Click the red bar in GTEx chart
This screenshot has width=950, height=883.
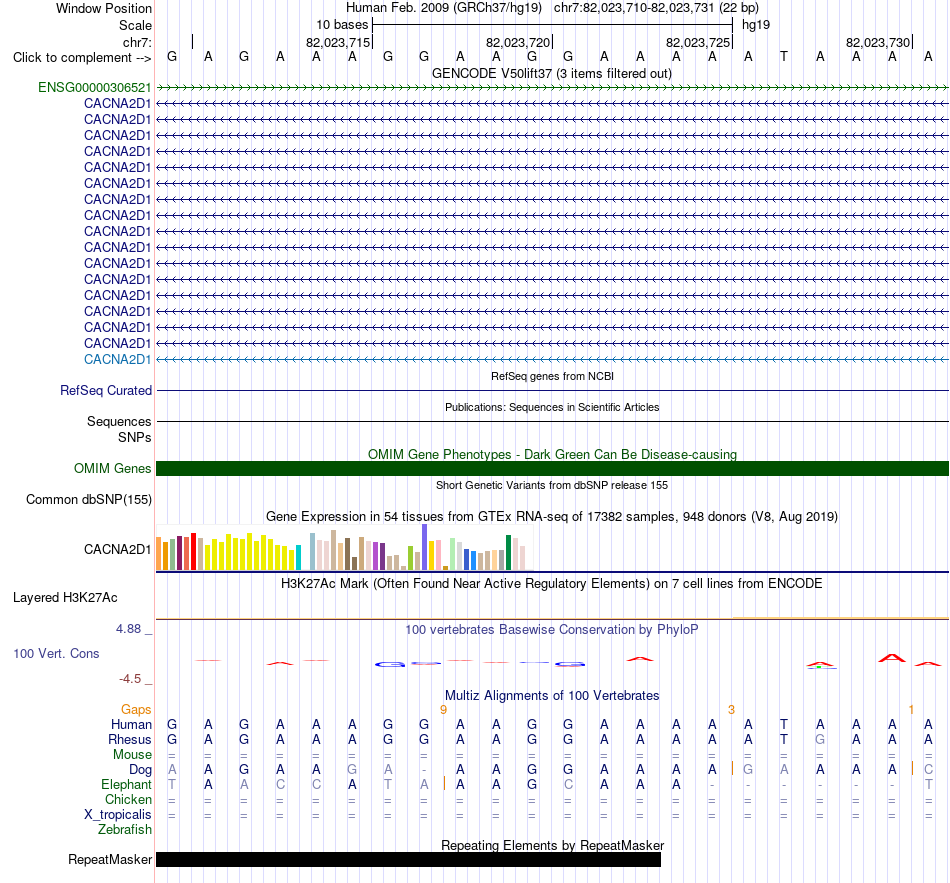point(194,551)
